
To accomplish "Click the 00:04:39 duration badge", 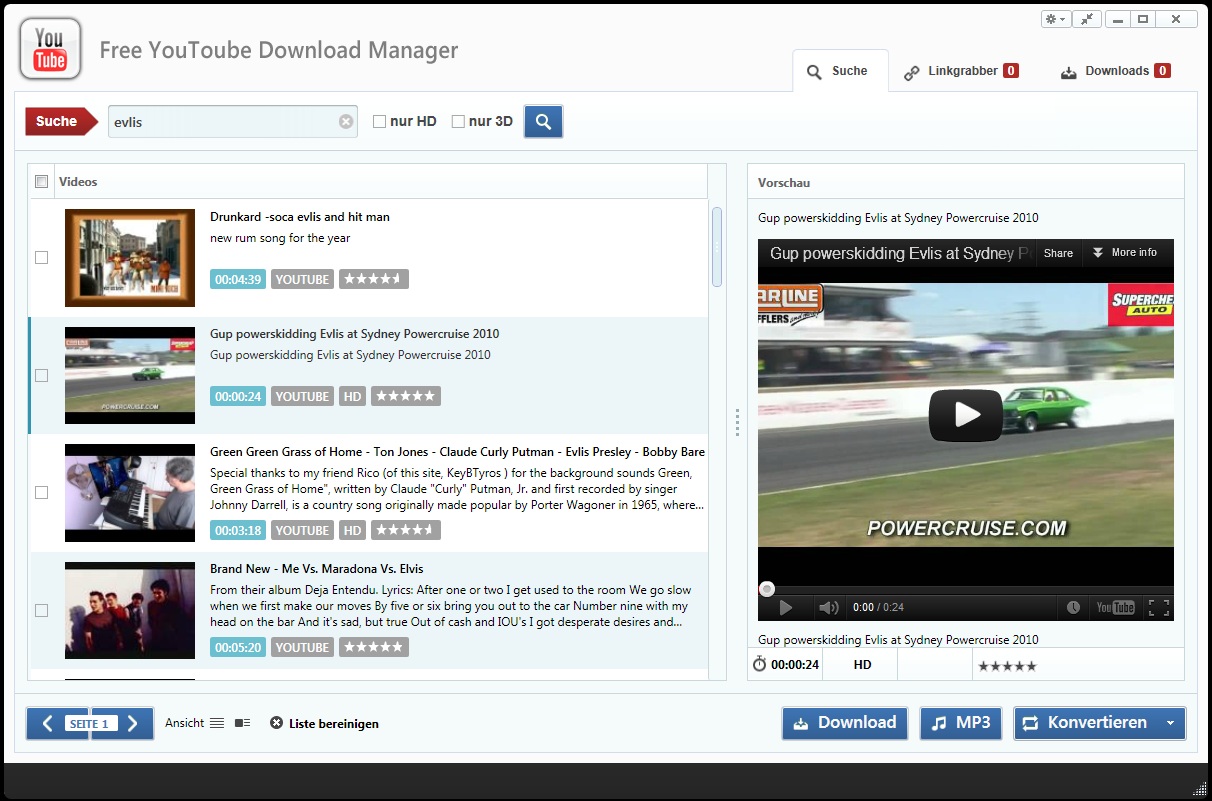I will (x=238, y=279).
